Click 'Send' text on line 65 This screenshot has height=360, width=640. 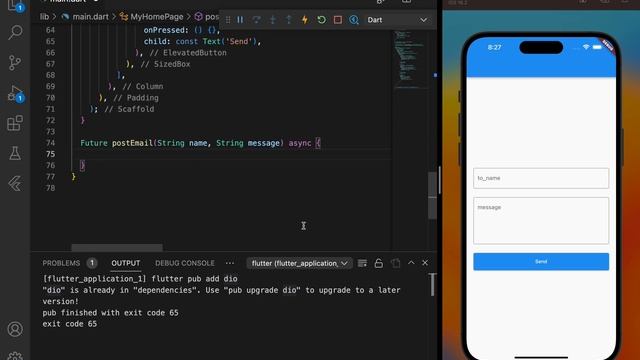pos(238,41)
